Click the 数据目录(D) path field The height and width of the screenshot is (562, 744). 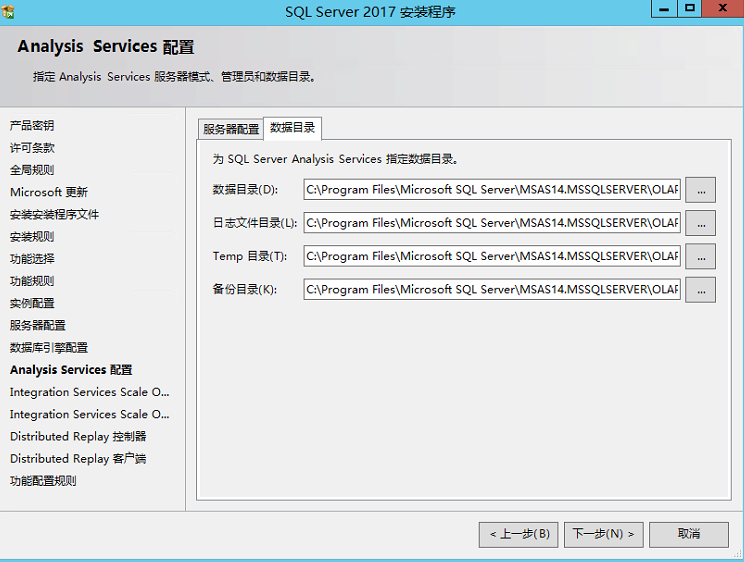coord(492,189)
